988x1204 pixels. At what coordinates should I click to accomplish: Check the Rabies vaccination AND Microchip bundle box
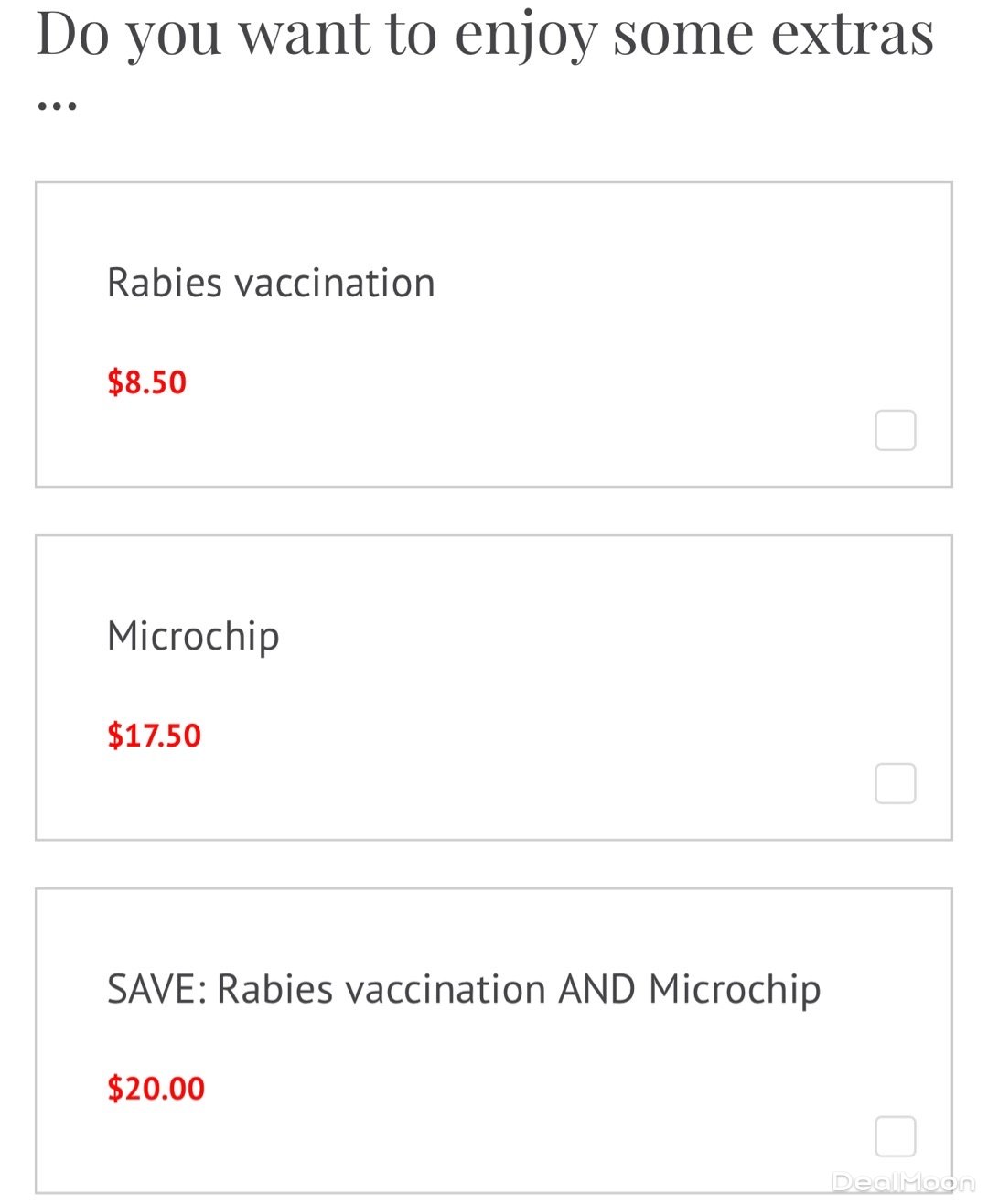(x=895, y=1136)
